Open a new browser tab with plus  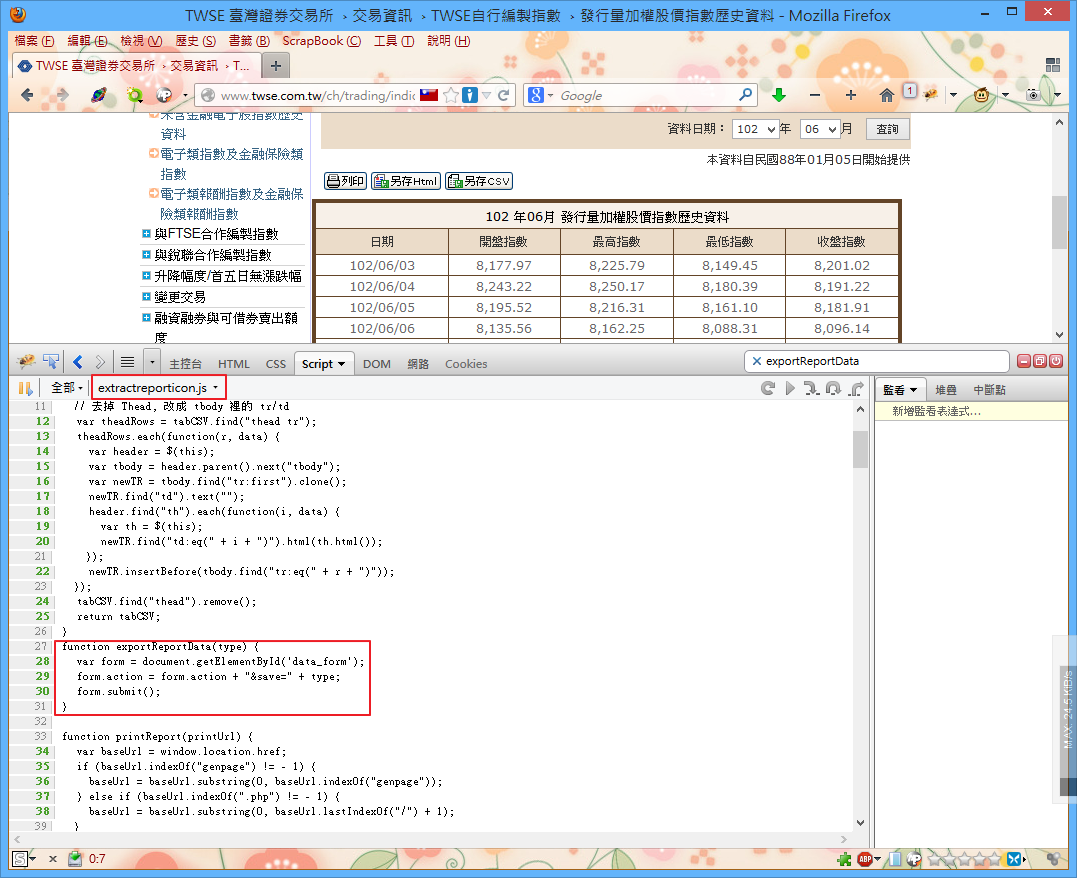275,66
